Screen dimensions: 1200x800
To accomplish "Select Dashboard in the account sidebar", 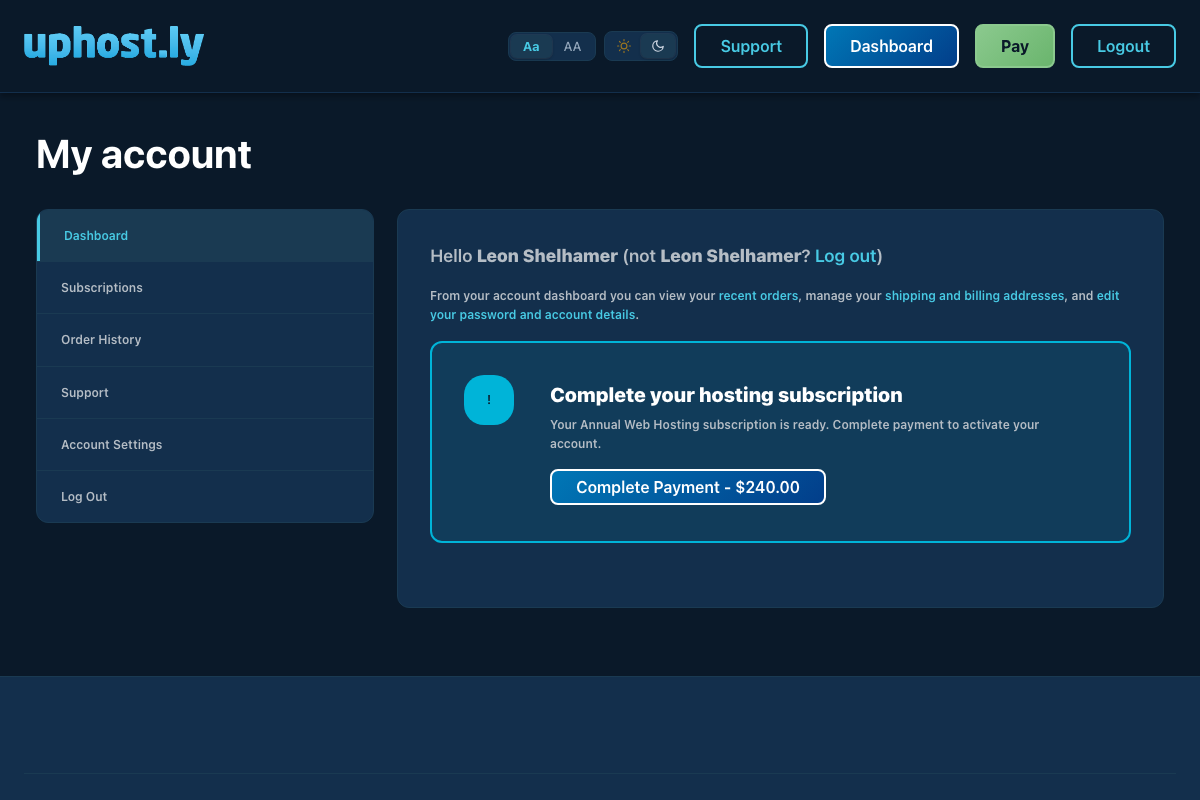I will tap(95, 235).
